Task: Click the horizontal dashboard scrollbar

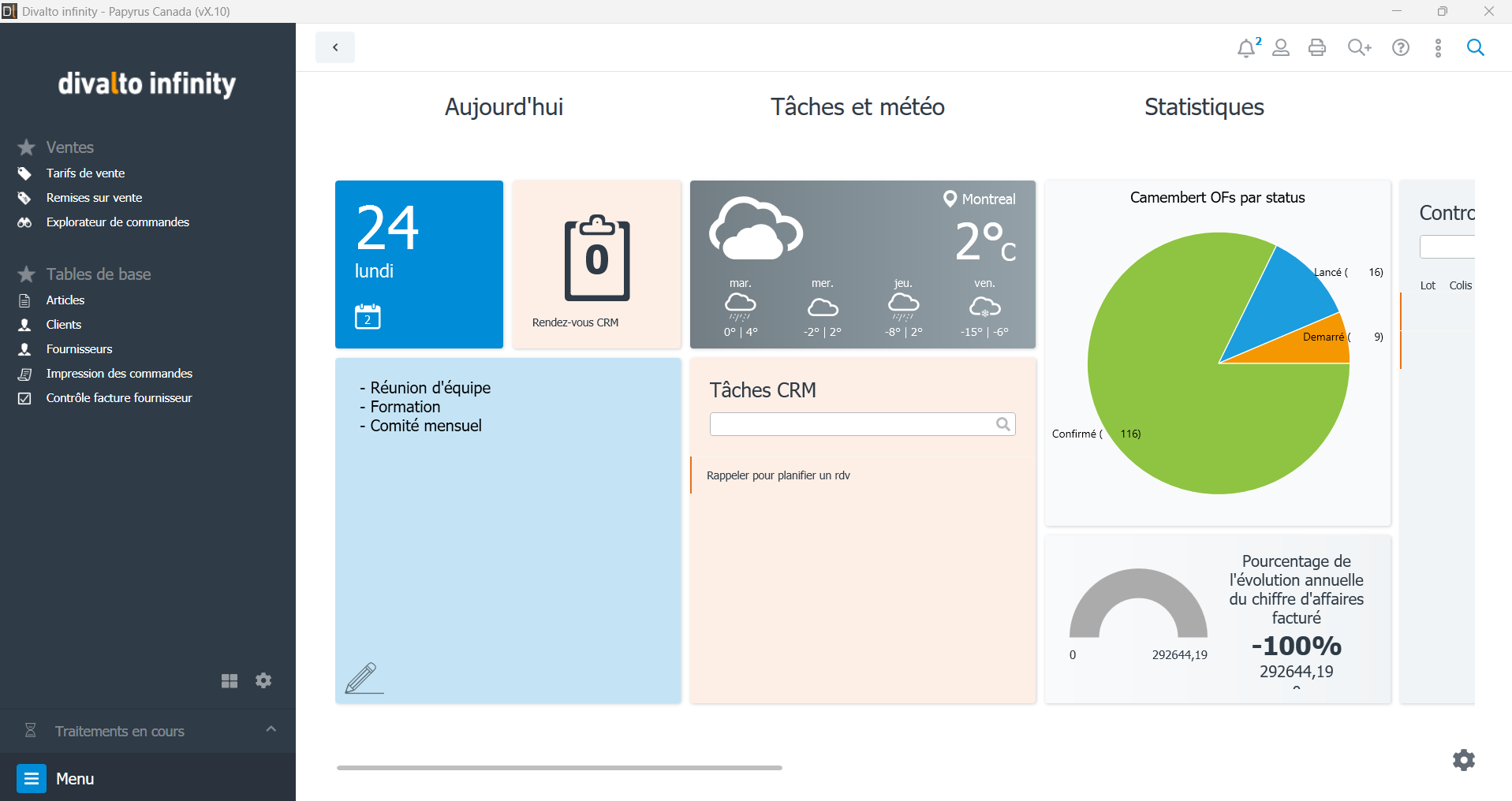Action: pos(559,767)
